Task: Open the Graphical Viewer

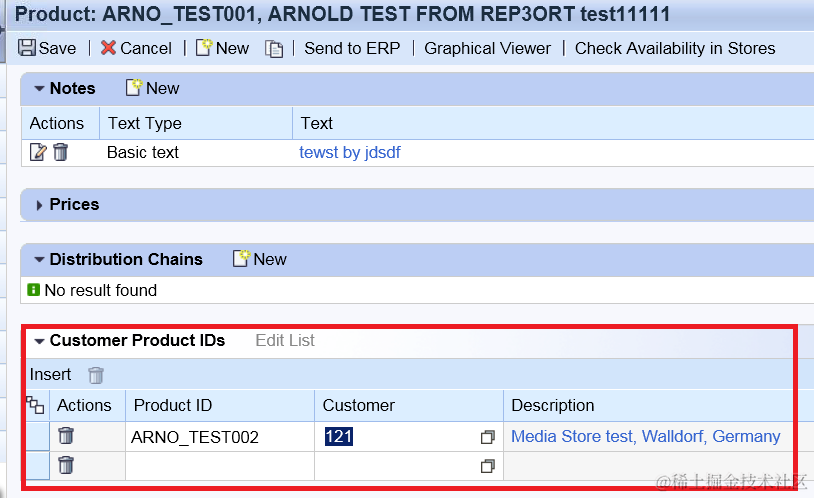Action: (x=487, y=48)
